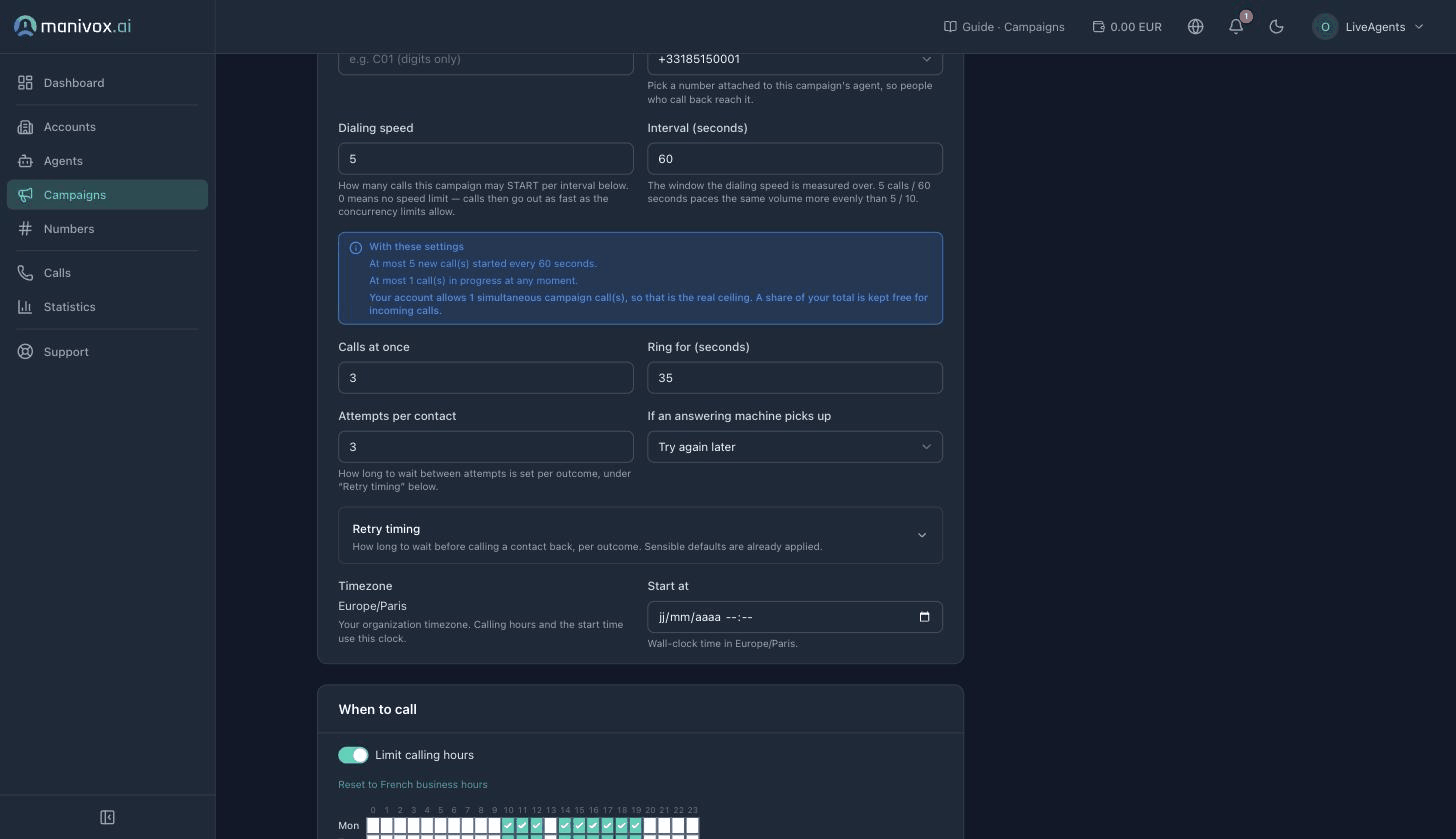
Task: Go to Accounts in the sidebar
Action: tap(107, 127)
